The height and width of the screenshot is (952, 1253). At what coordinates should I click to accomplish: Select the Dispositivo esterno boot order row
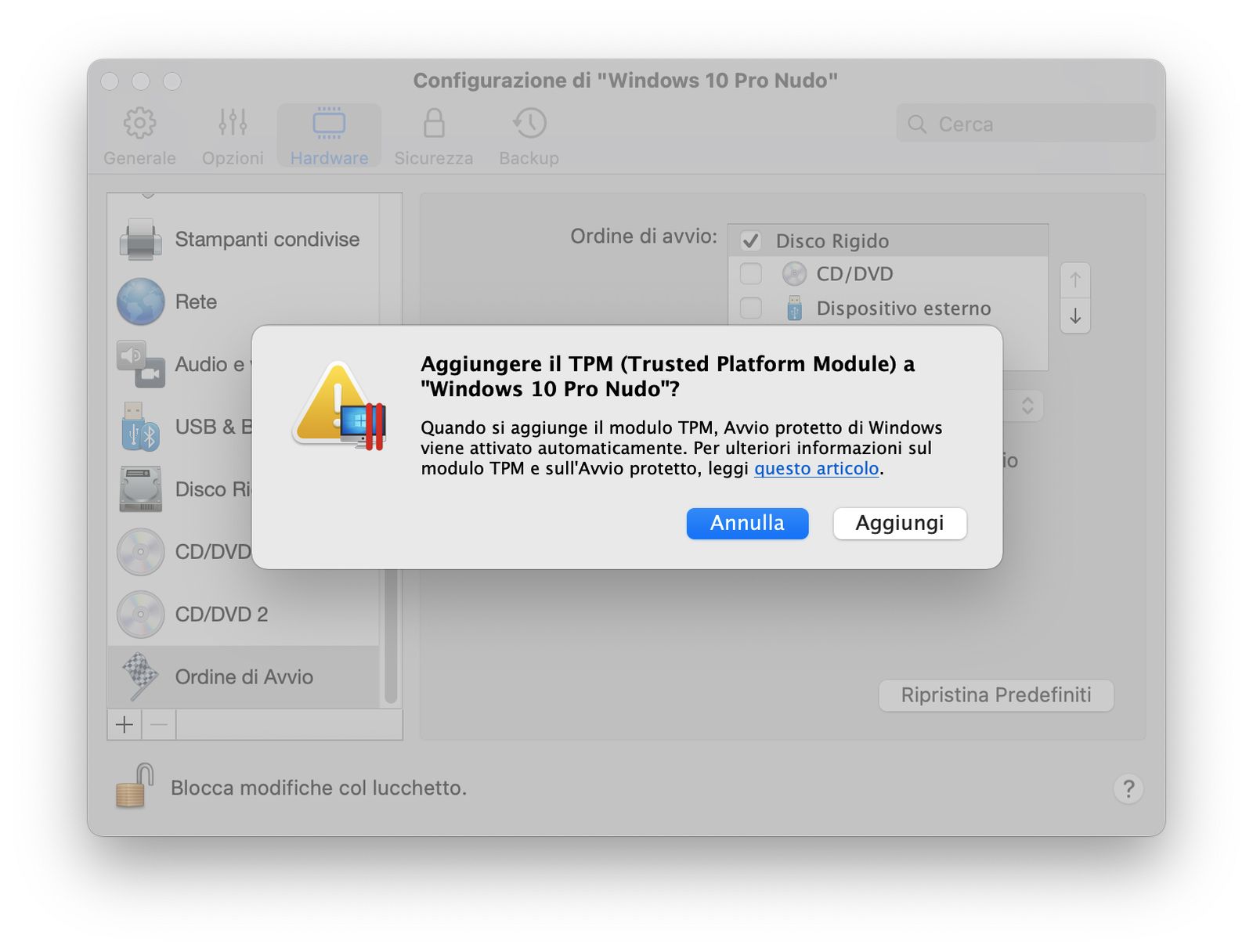pyautogui.click(x=888, y=308)
